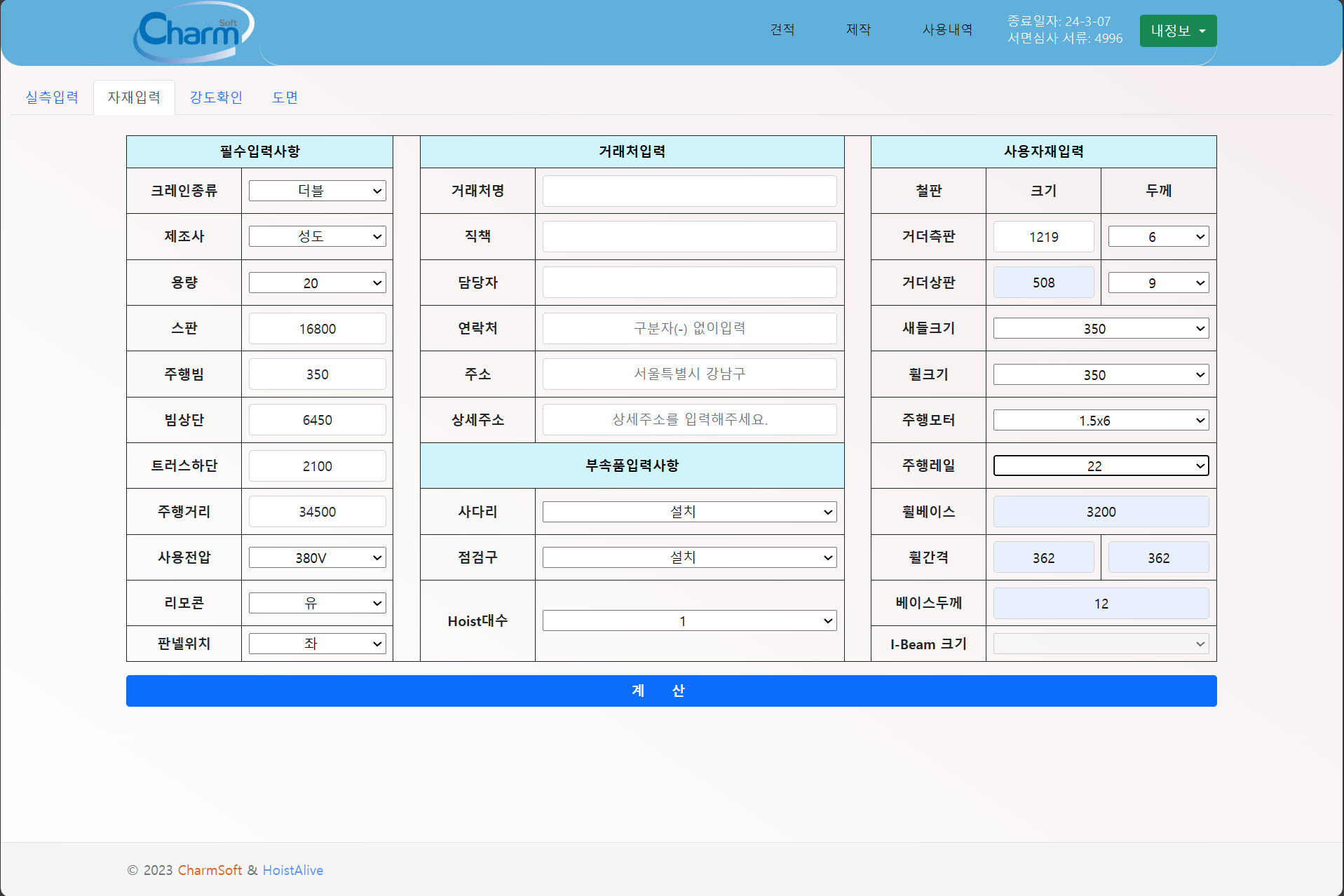This screenshot has height=896, width=1344.
Task: Open the 주행레일 dropdown
Action: pos(1100,466)
